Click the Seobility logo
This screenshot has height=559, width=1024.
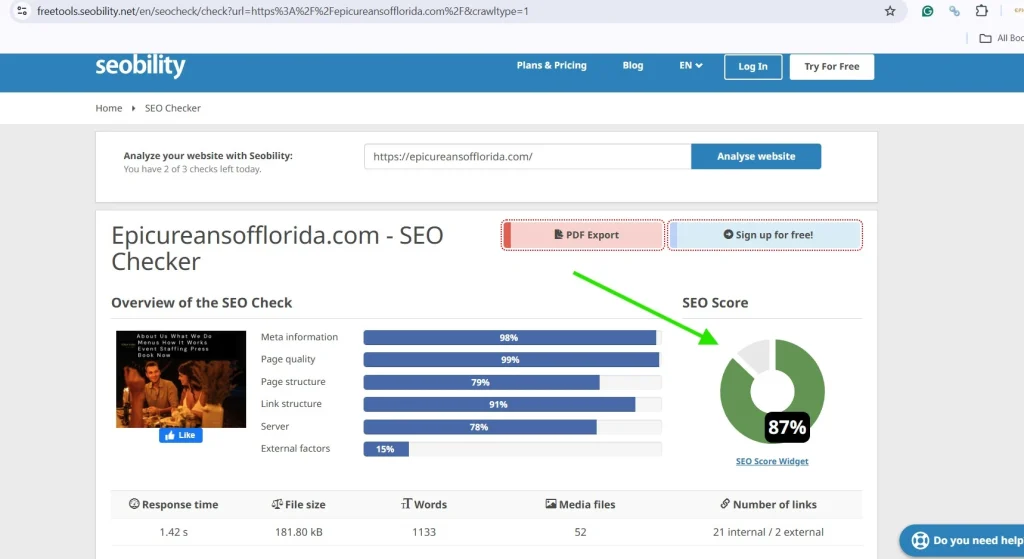140,66
